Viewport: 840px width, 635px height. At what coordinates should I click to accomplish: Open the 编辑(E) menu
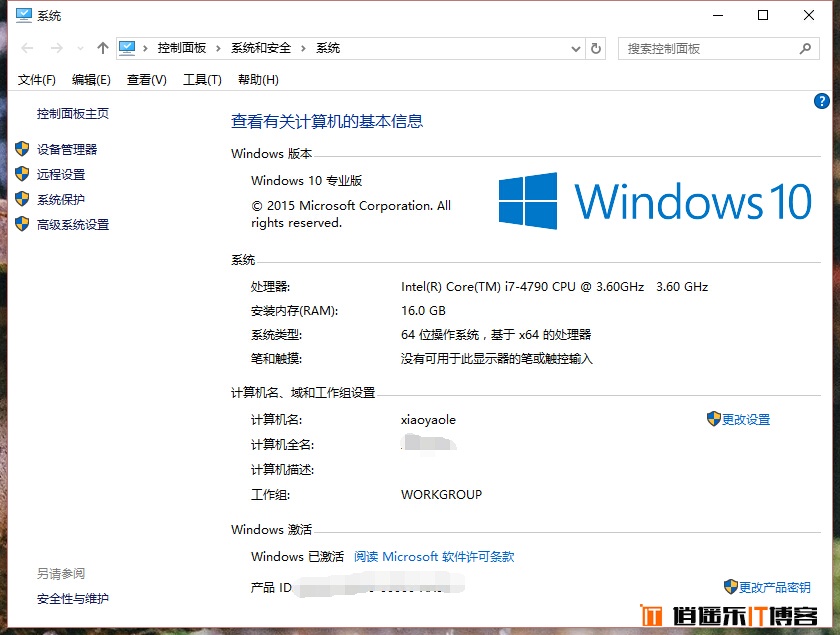tap(91, 80)
